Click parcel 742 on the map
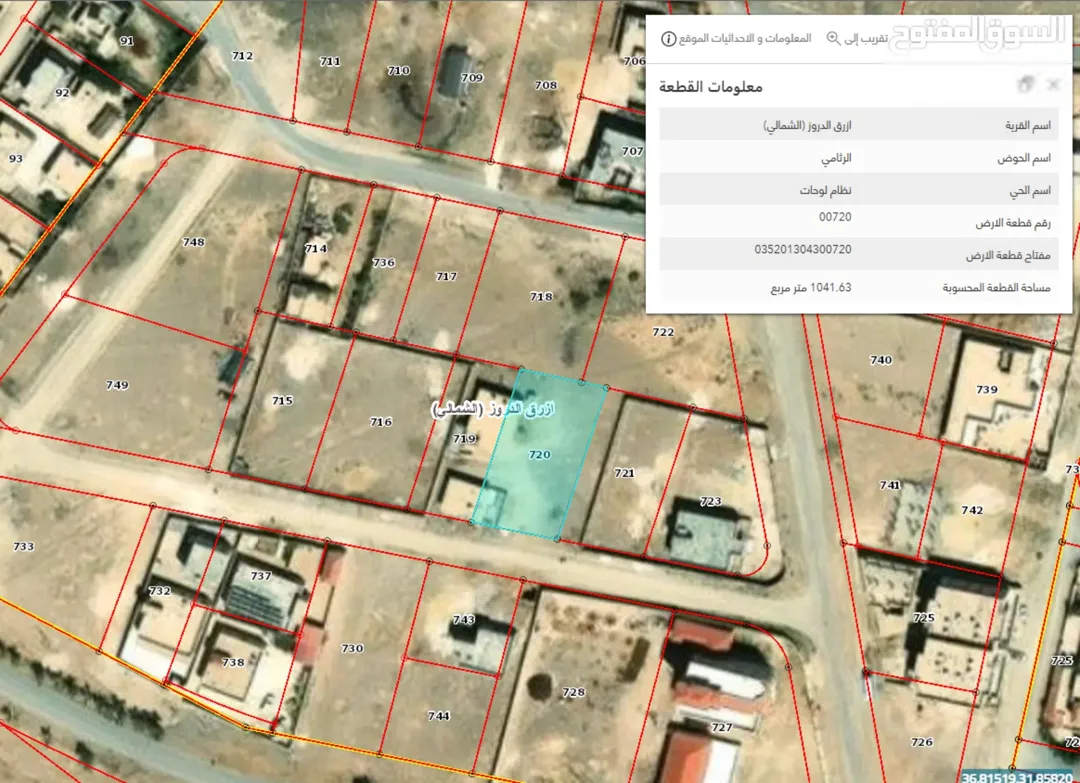 coord(972,510)
